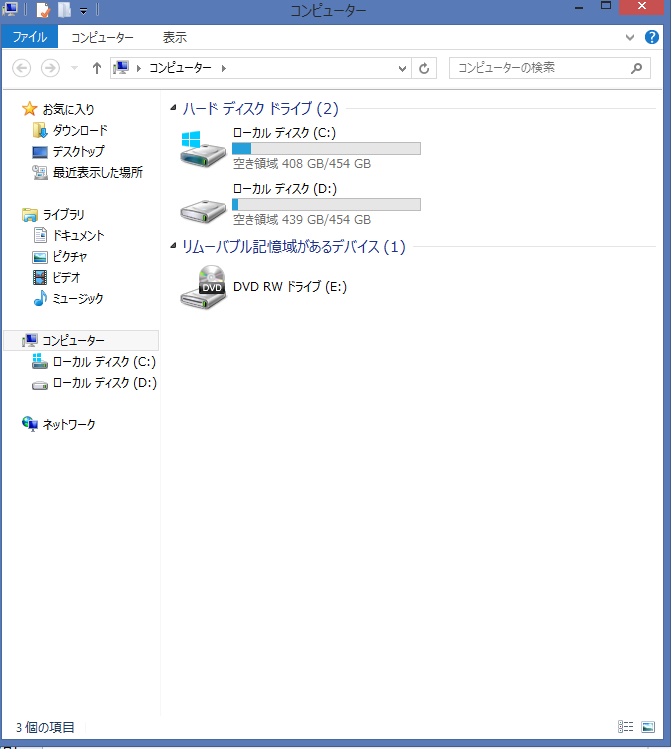This screenshot has width=671, height=749.
Task: Expand the breadcrumb arrow after コンピューター
Action: click(224, 68)
